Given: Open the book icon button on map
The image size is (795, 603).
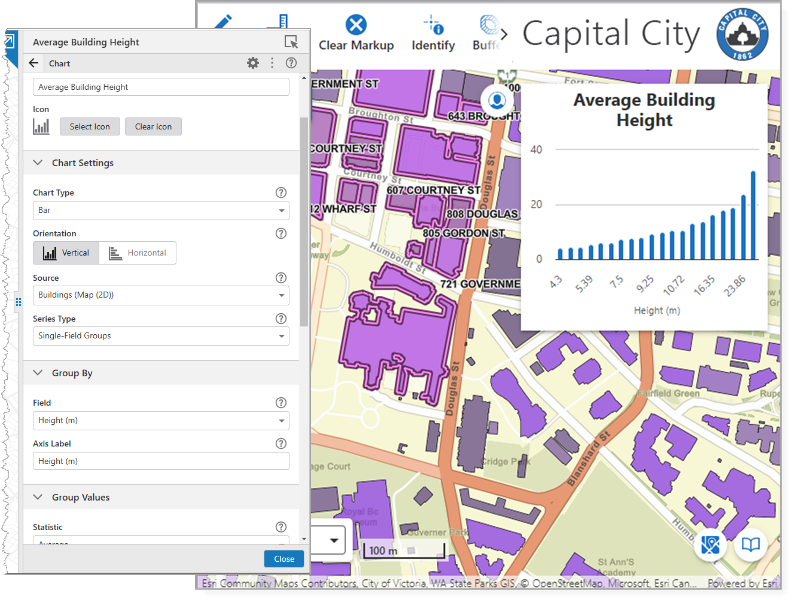Looking at the screenshot, I should (750, 545).
